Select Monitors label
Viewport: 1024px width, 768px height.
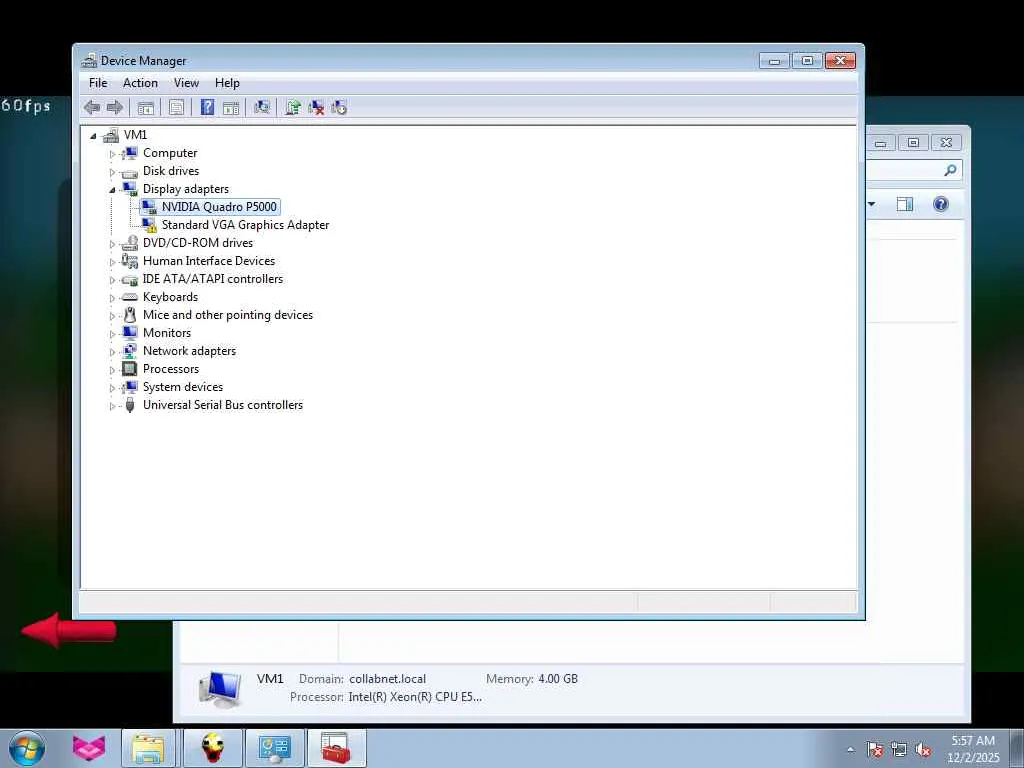point(167,332)
